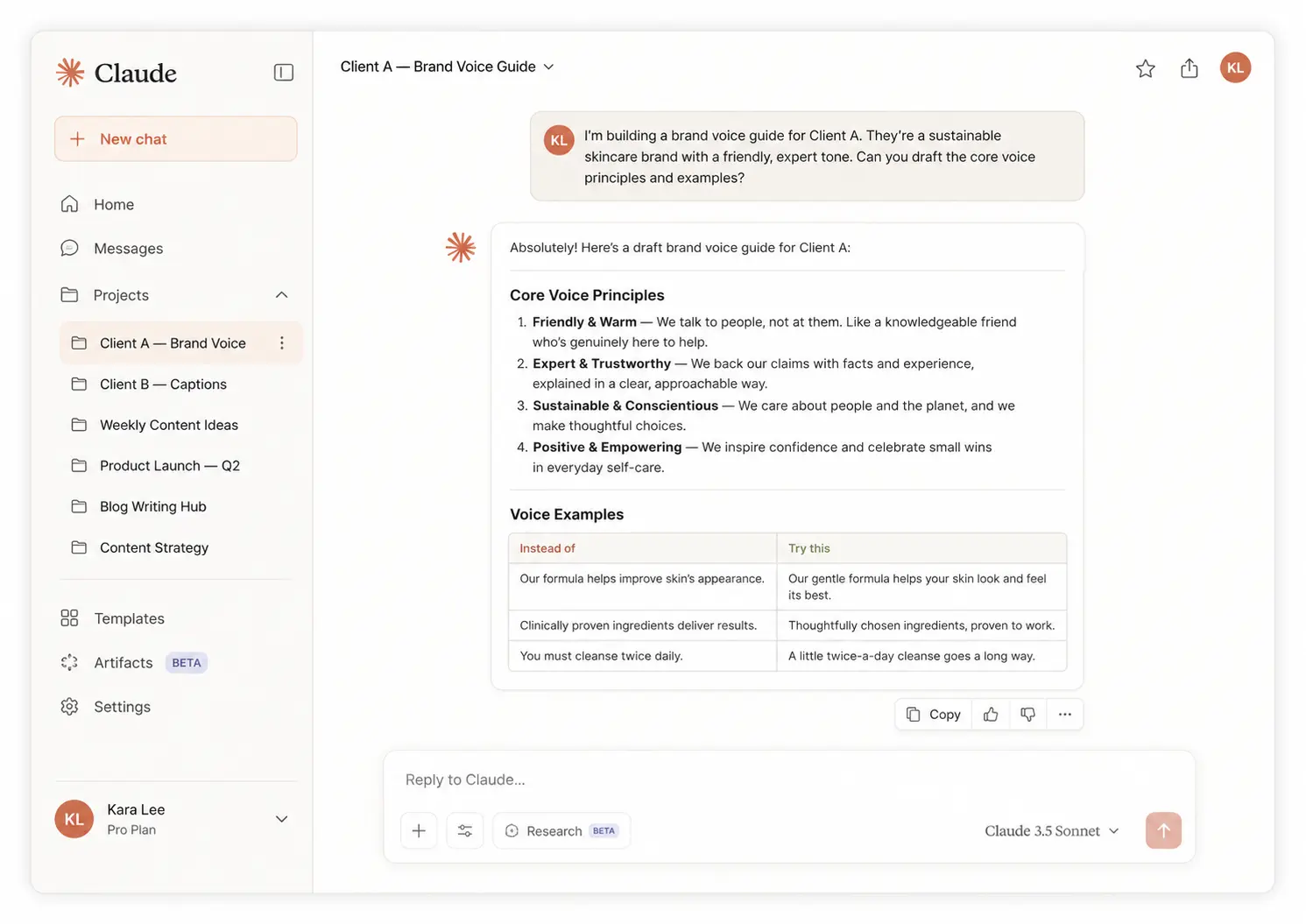
Task: Open Client B — Captions project
Action: point(163,384)
